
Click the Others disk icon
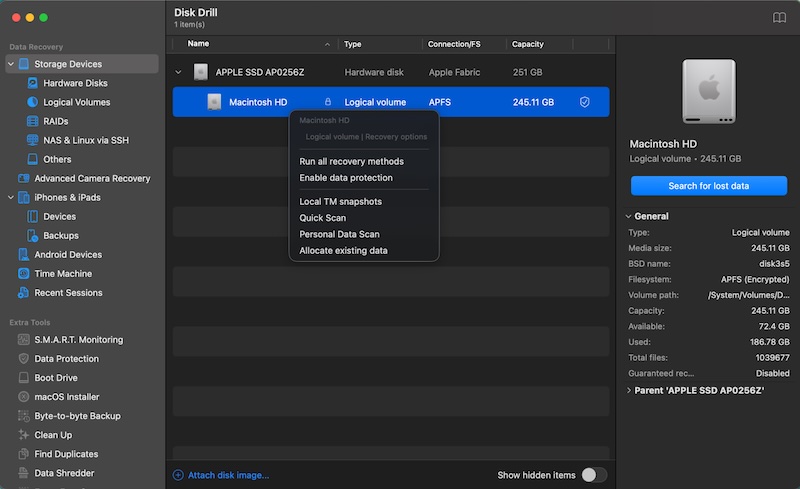point(32,159)
